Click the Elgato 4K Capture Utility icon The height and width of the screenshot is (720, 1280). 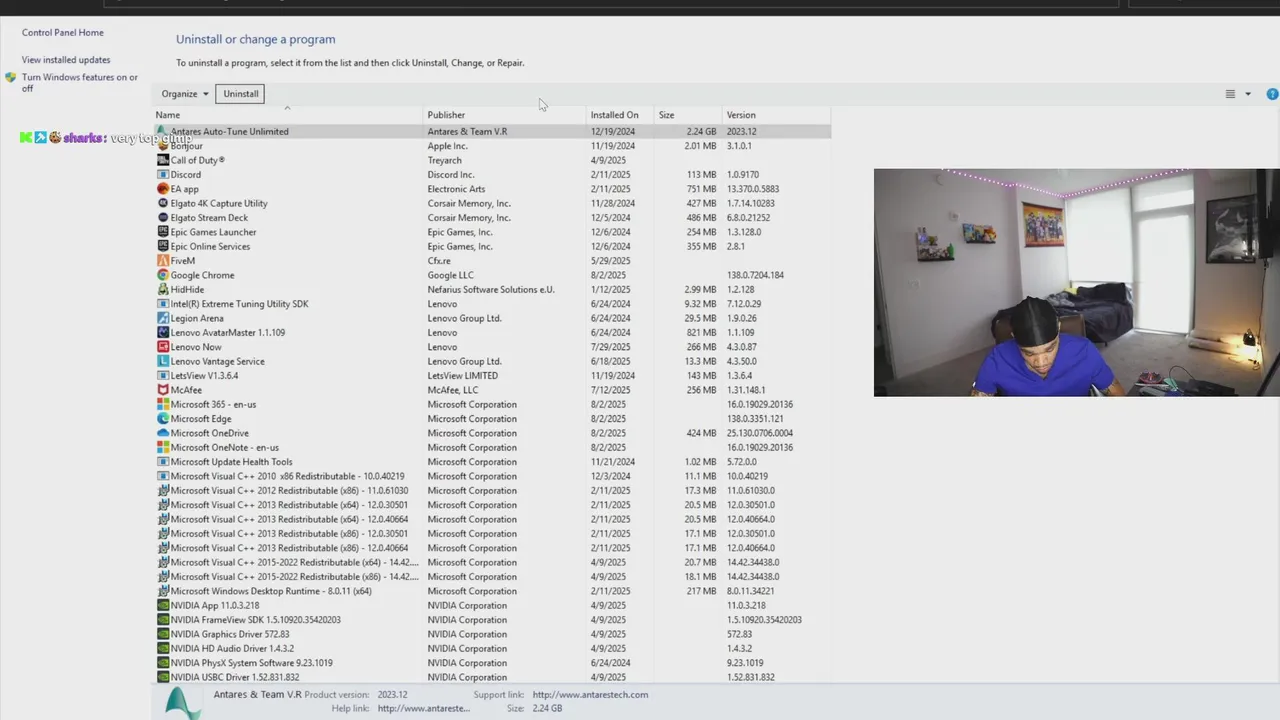coord(163,203)
